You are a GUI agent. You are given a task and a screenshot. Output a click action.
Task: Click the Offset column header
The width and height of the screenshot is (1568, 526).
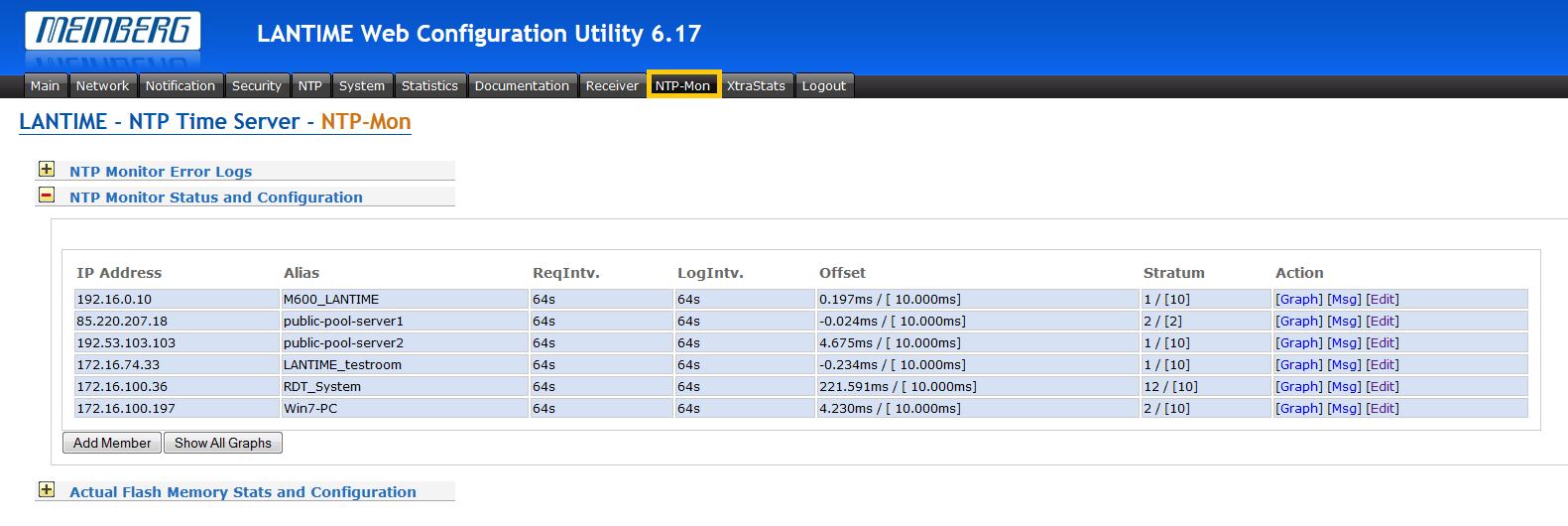click(x=842, y=273)
